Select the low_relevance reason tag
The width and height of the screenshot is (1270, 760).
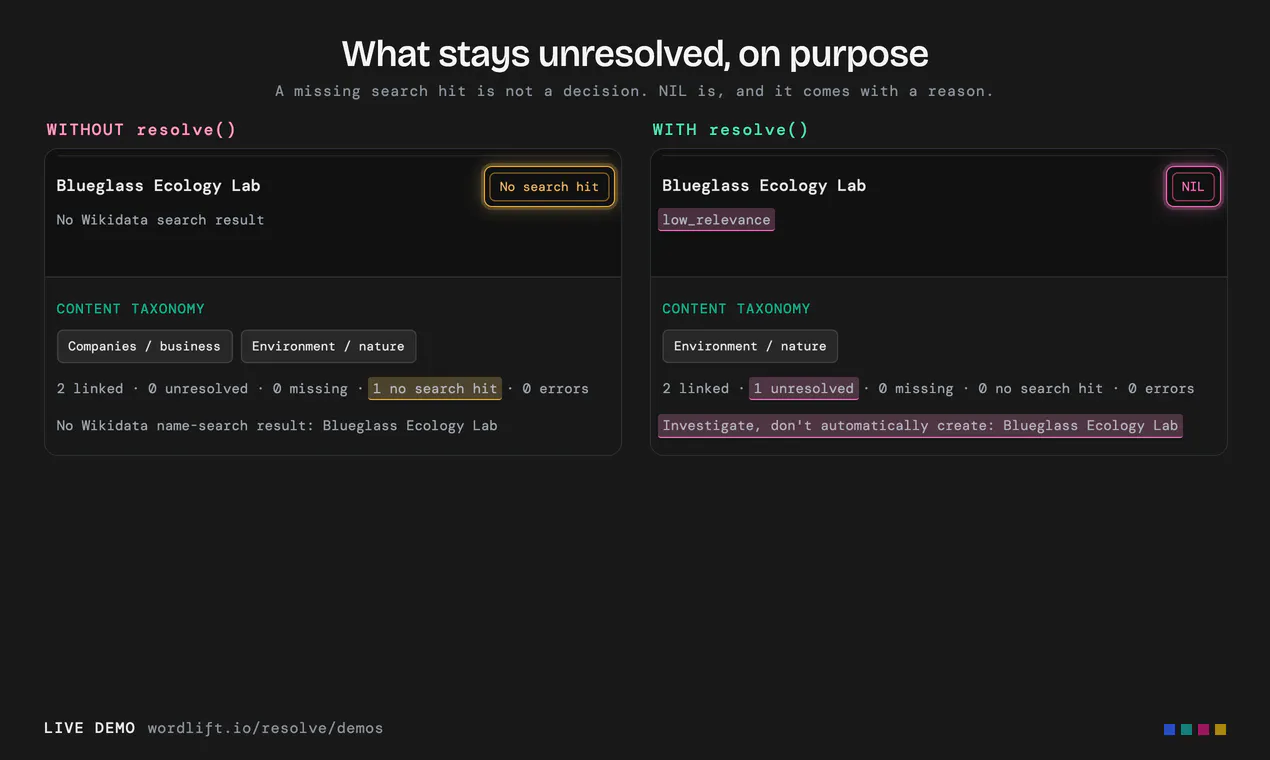click(716, 220)
